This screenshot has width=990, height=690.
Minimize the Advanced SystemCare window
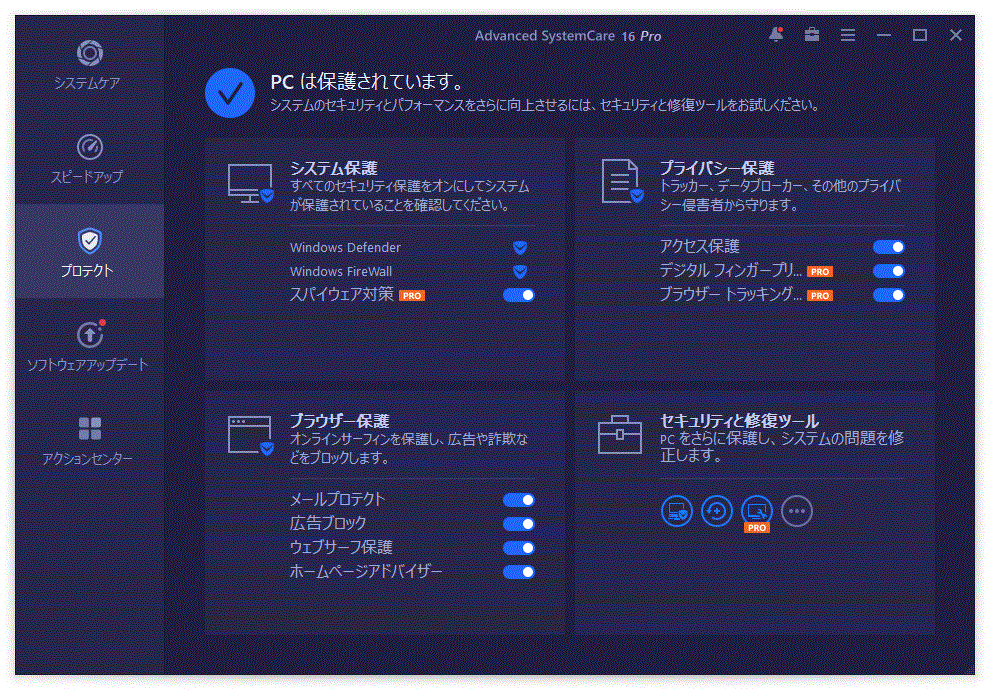click(884, 35)
